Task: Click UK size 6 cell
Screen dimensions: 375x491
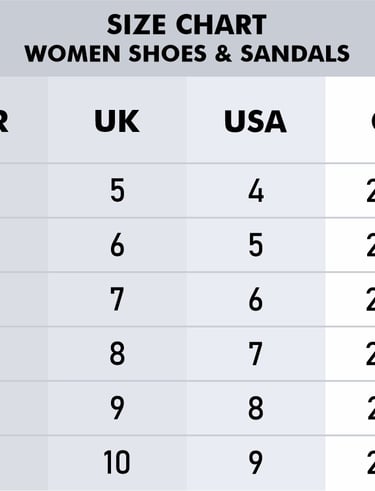Action: (117, 245)
